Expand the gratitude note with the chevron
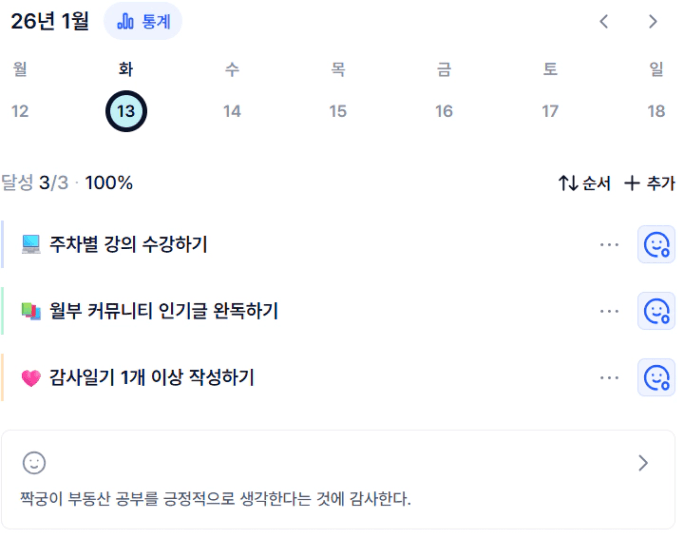This screenshot has width=684, height=538. pos(643,462)
